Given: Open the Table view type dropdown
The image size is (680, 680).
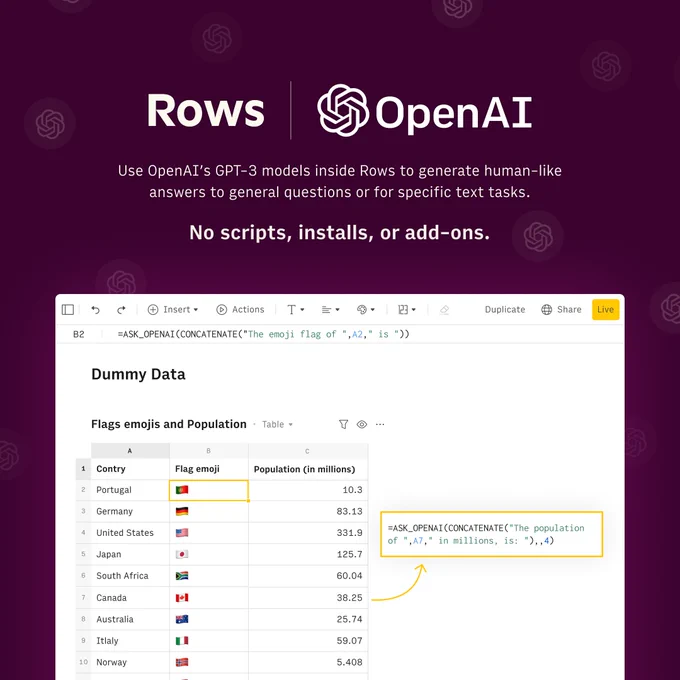Looking at the screenshot, I should (277, 425).
